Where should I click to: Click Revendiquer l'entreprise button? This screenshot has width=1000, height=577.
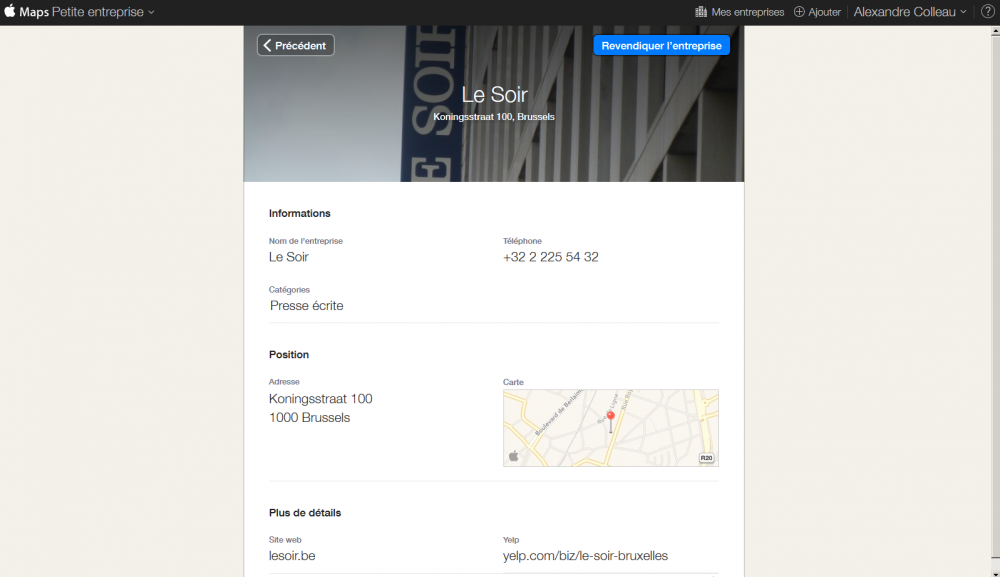(x=661, y=45)
